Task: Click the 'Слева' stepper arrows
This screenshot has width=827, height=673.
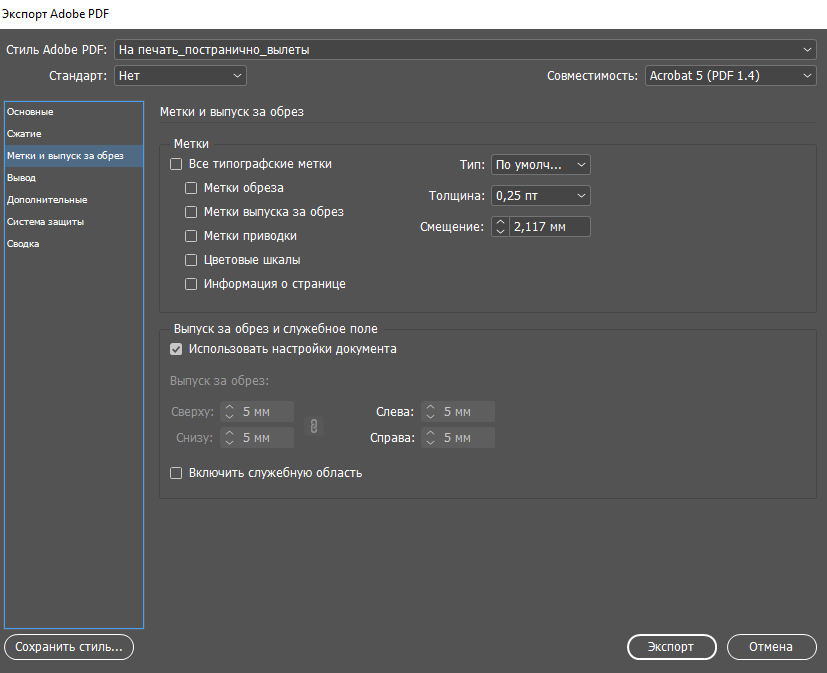Action: [430, 412]
